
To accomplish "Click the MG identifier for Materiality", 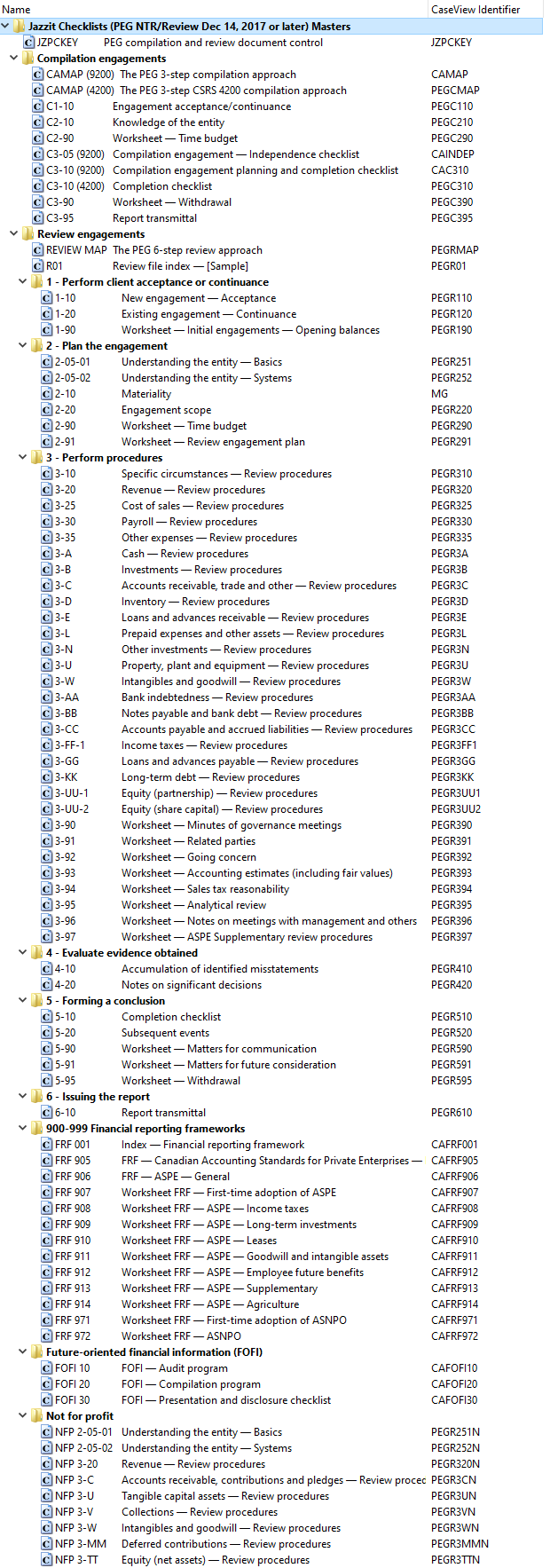I will click(439, 394).
